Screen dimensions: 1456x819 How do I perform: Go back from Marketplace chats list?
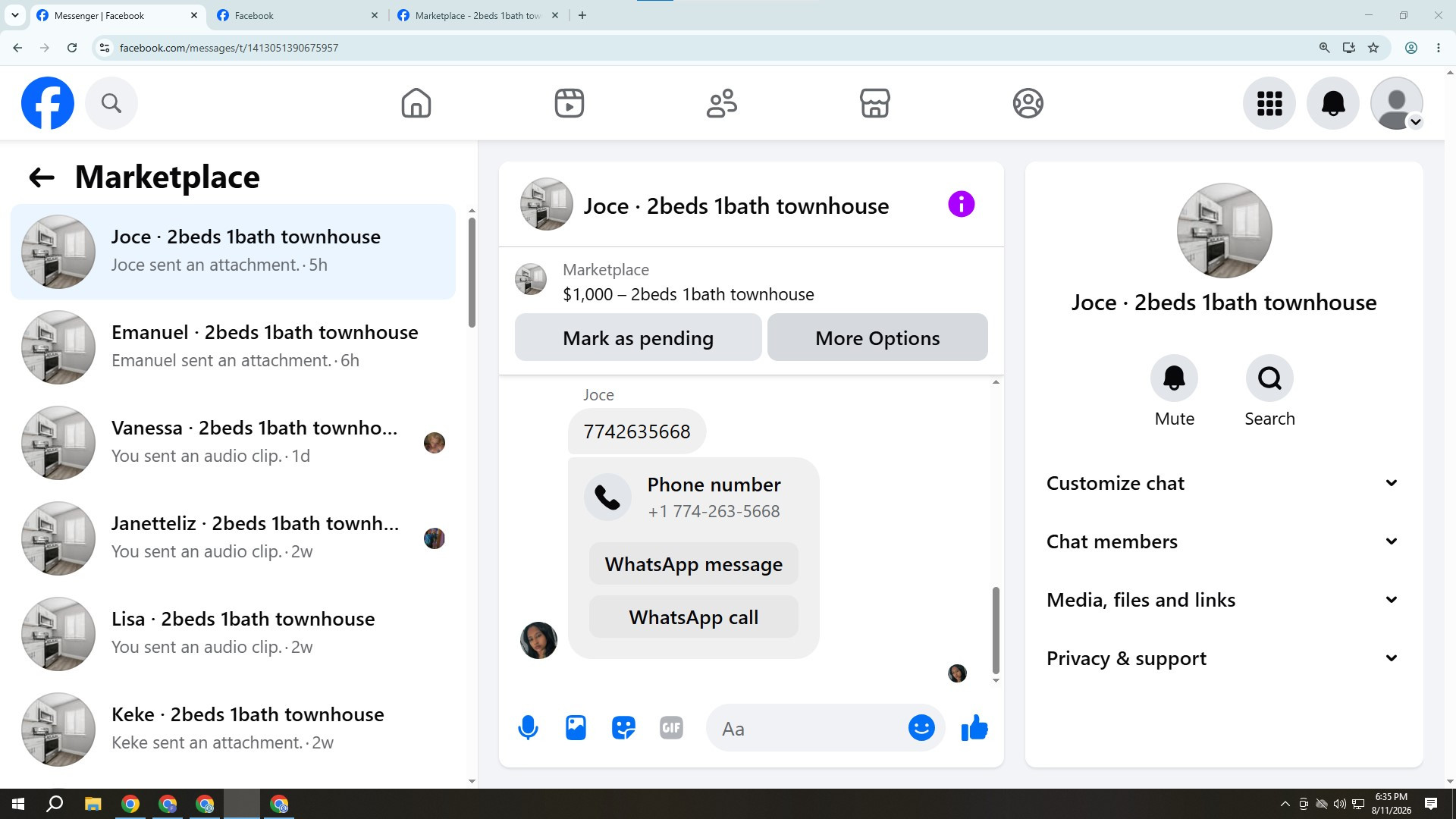(42, 177)
